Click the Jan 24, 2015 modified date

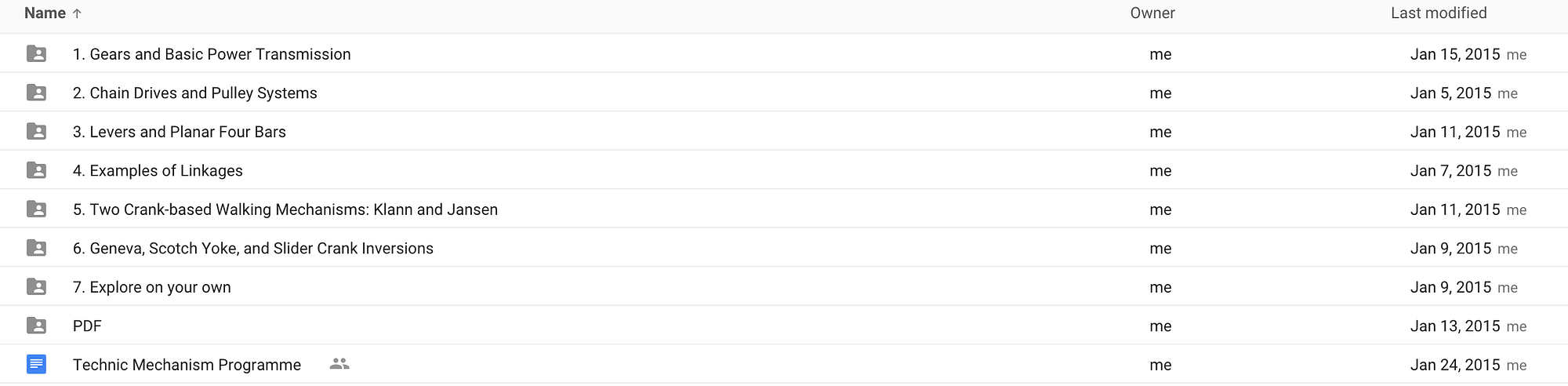pyautogui.click(x=1455, y=365)
